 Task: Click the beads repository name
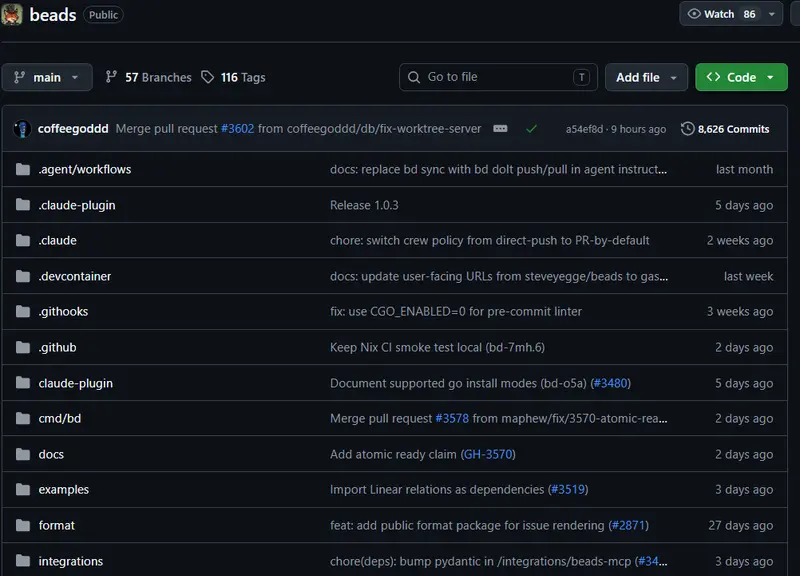53,15
